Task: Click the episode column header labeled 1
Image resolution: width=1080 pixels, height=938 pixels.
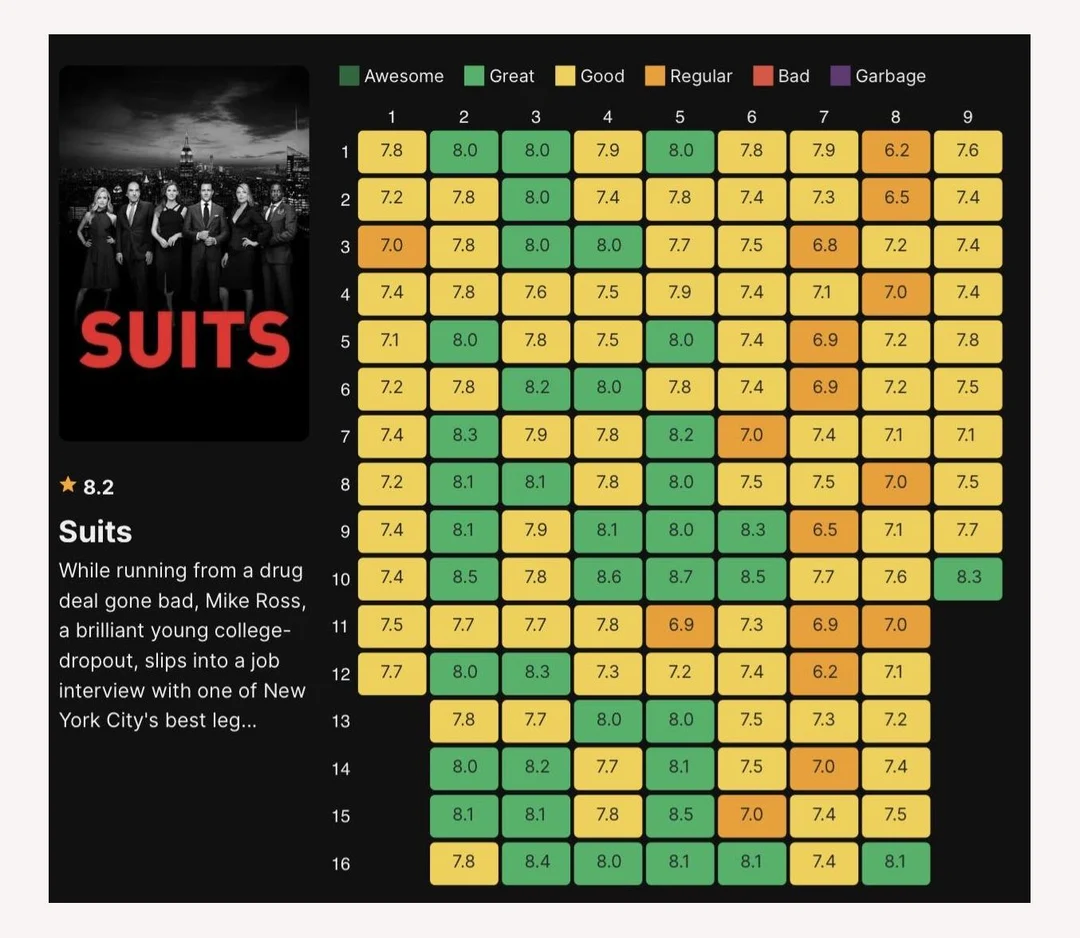Action: 391,117
